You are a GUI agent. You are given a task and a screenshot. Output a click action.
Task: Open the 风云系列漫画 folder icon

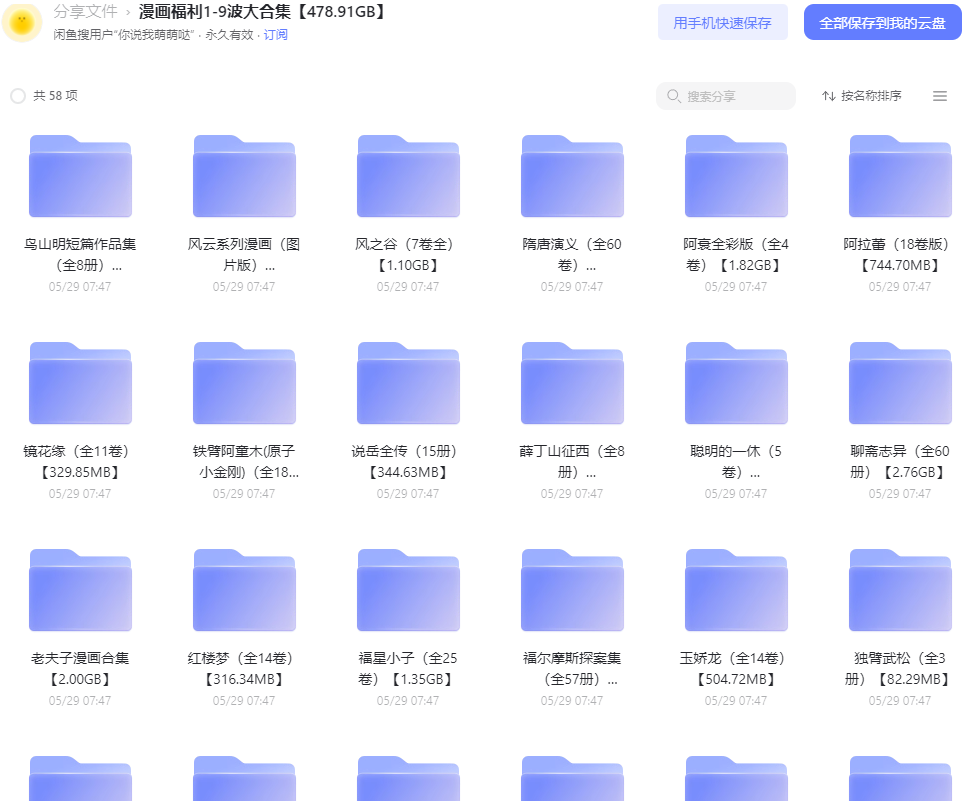244,176
